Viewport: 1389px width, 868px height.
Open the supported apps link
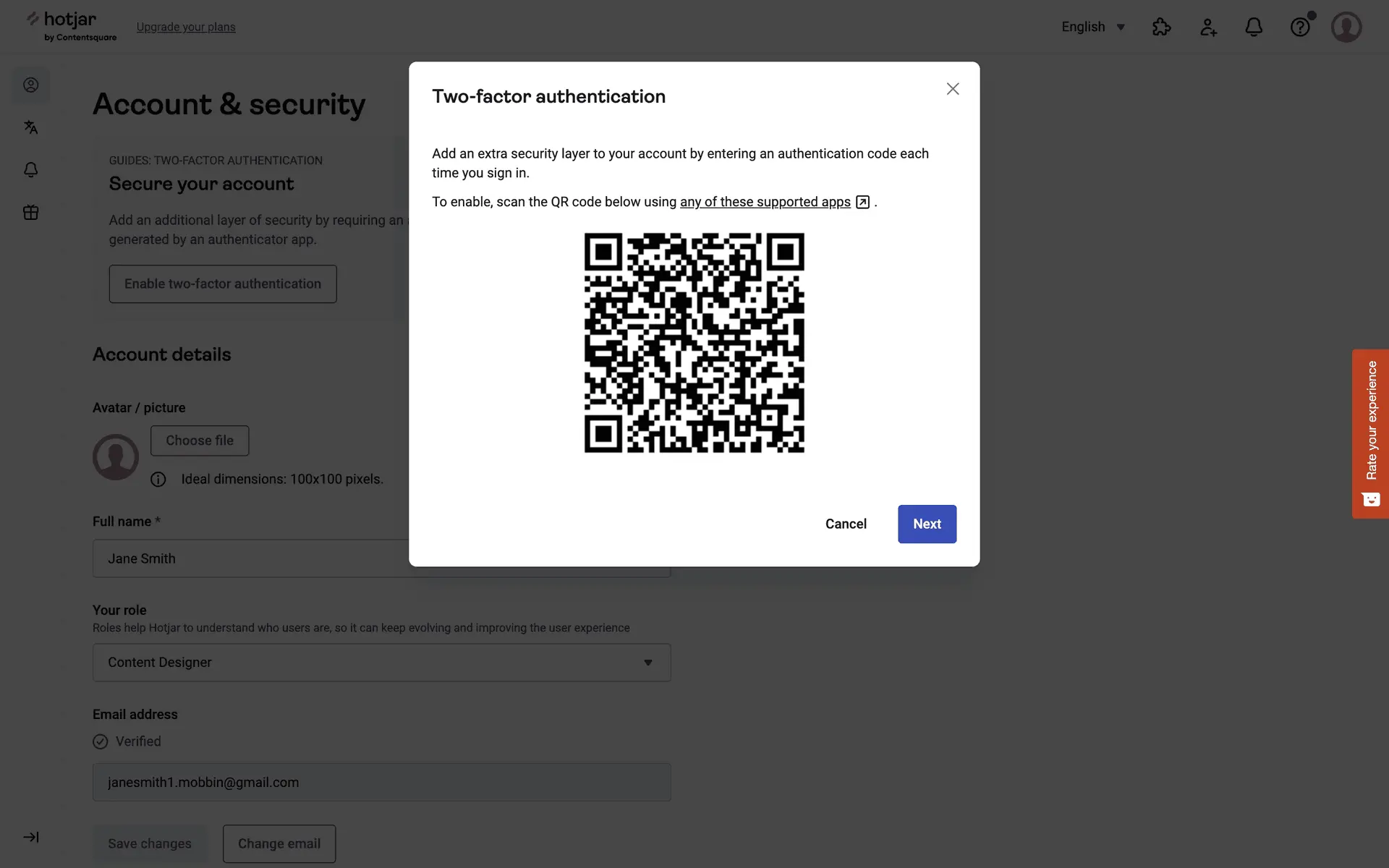(x=765, y=202)
